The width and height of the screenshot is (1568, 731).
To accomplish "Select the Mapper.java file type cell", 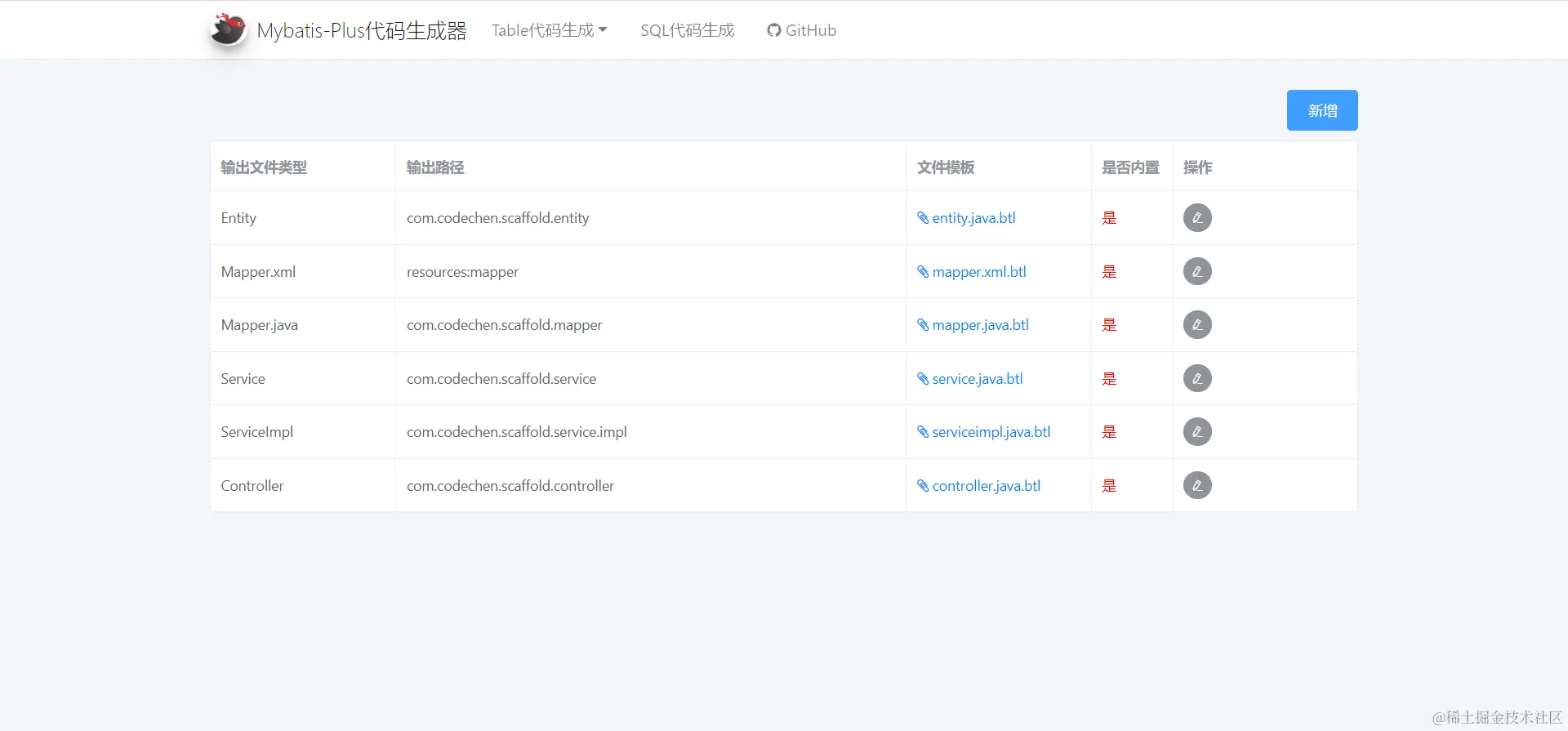I will tap(303, 325).
